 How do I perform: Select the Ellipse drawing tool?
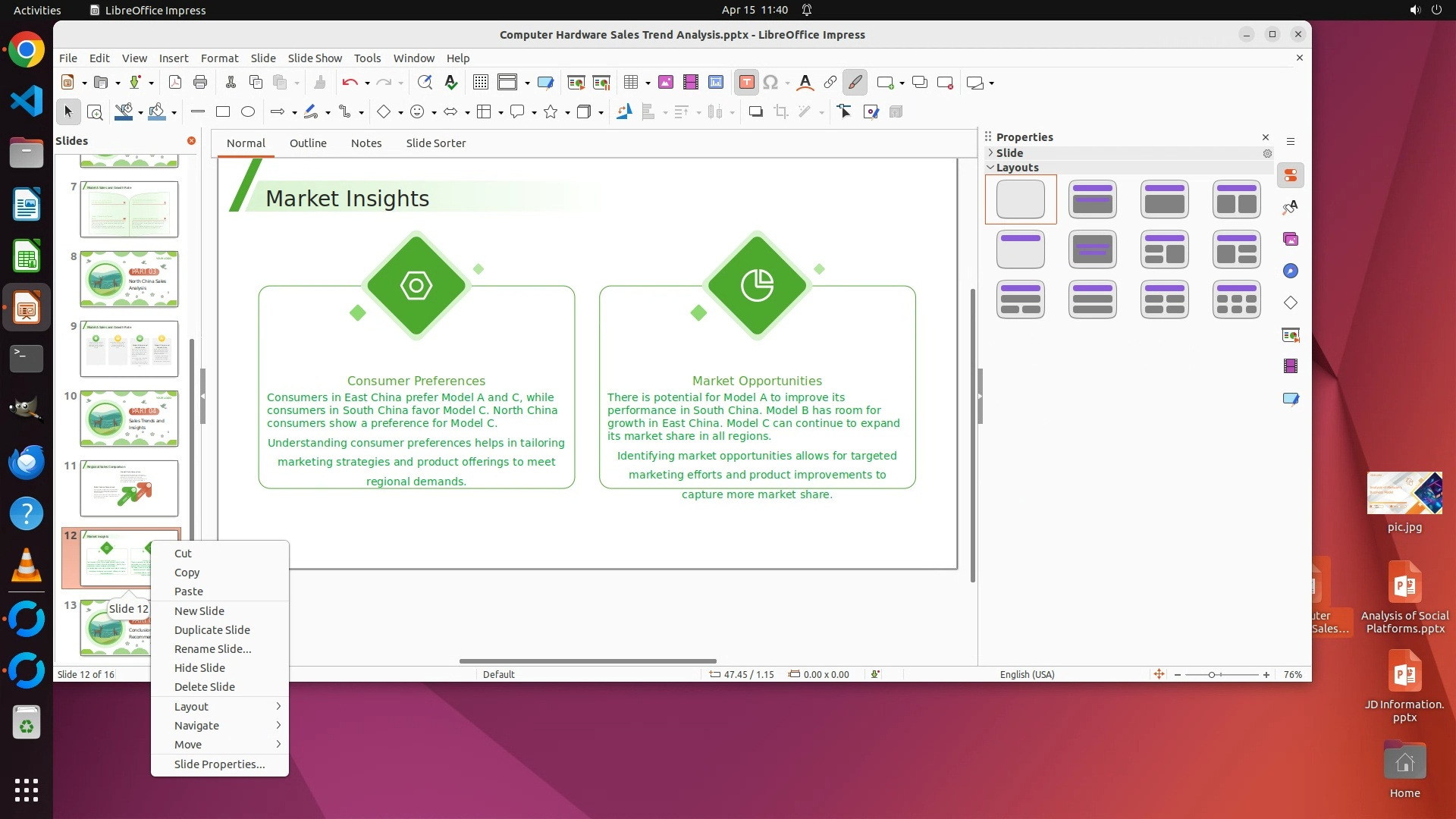click(248, 112)
